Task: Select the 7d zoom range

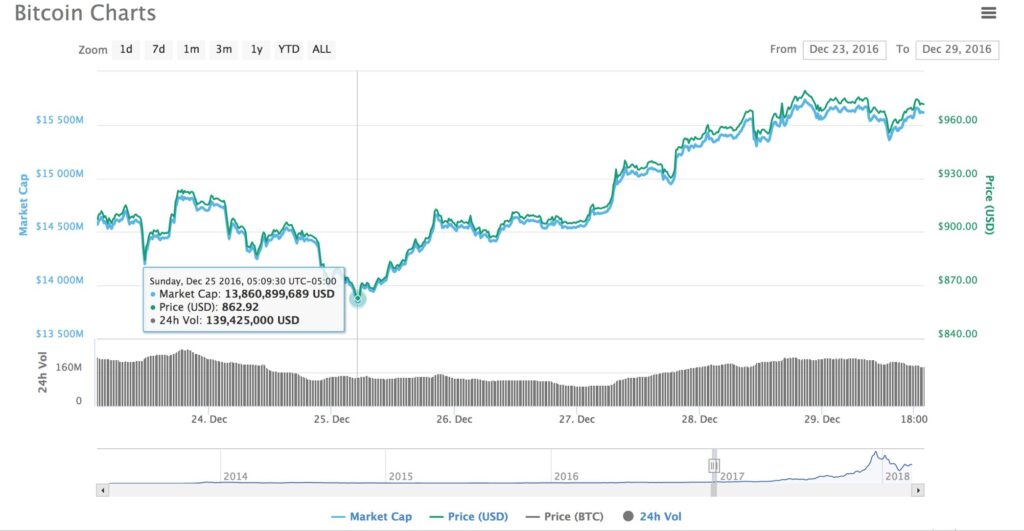Action: (x=159, y=50)
